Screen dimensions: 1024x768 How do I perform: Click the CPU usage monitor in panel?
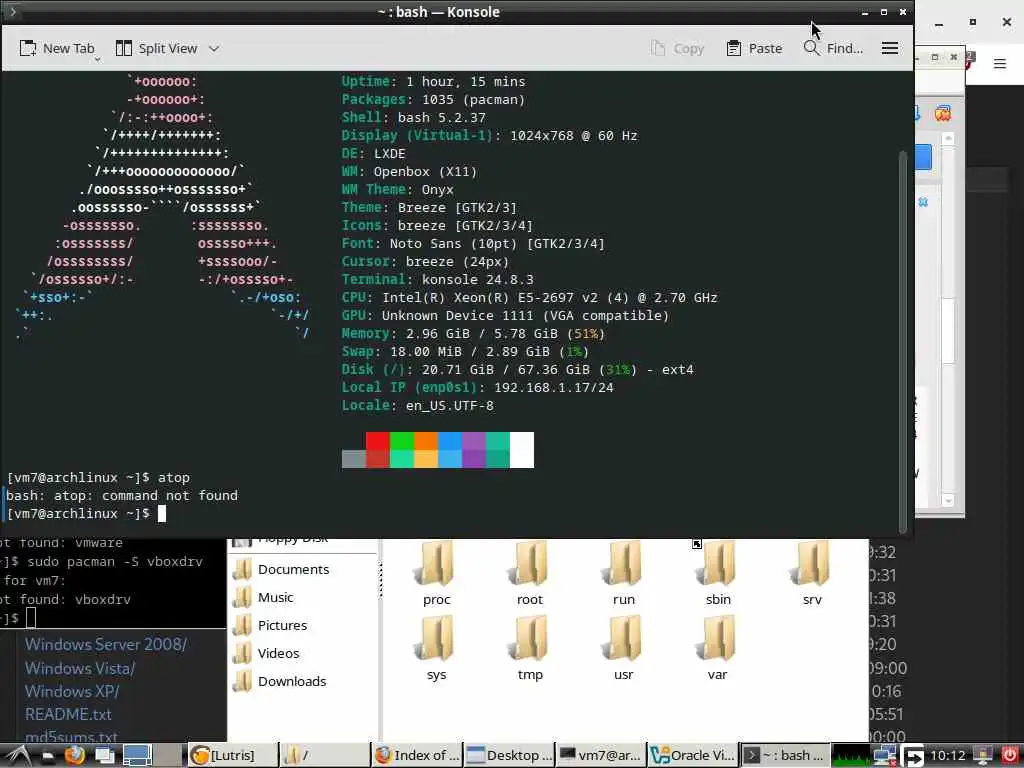[x=852, y=756]
